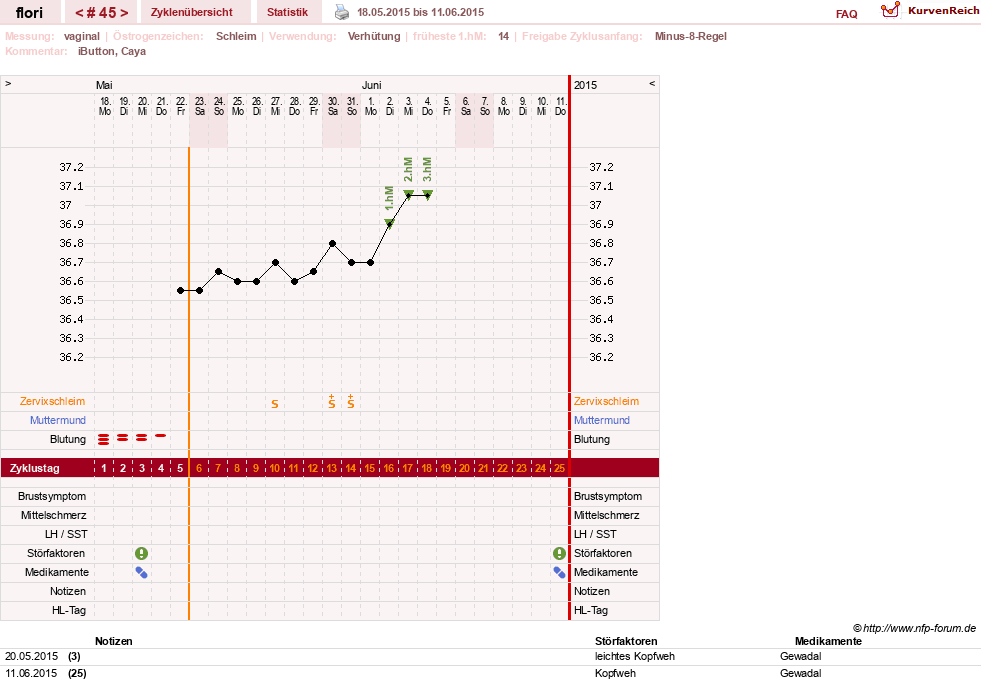This screenshot has height=700, width=981.
Task: Click the 1.hM green triangle marker
Action: pos(389,223)
